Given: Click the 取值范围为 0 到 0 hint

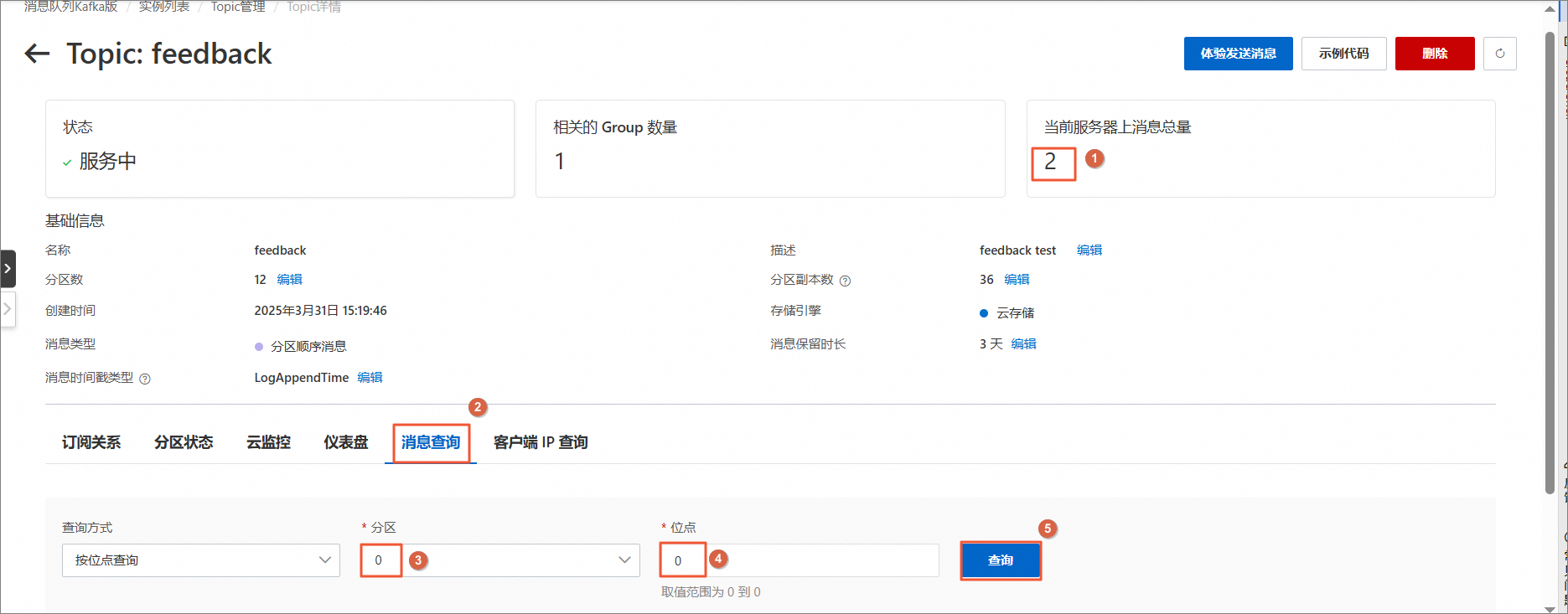Looking at the screenshot, I should (711, 592).
